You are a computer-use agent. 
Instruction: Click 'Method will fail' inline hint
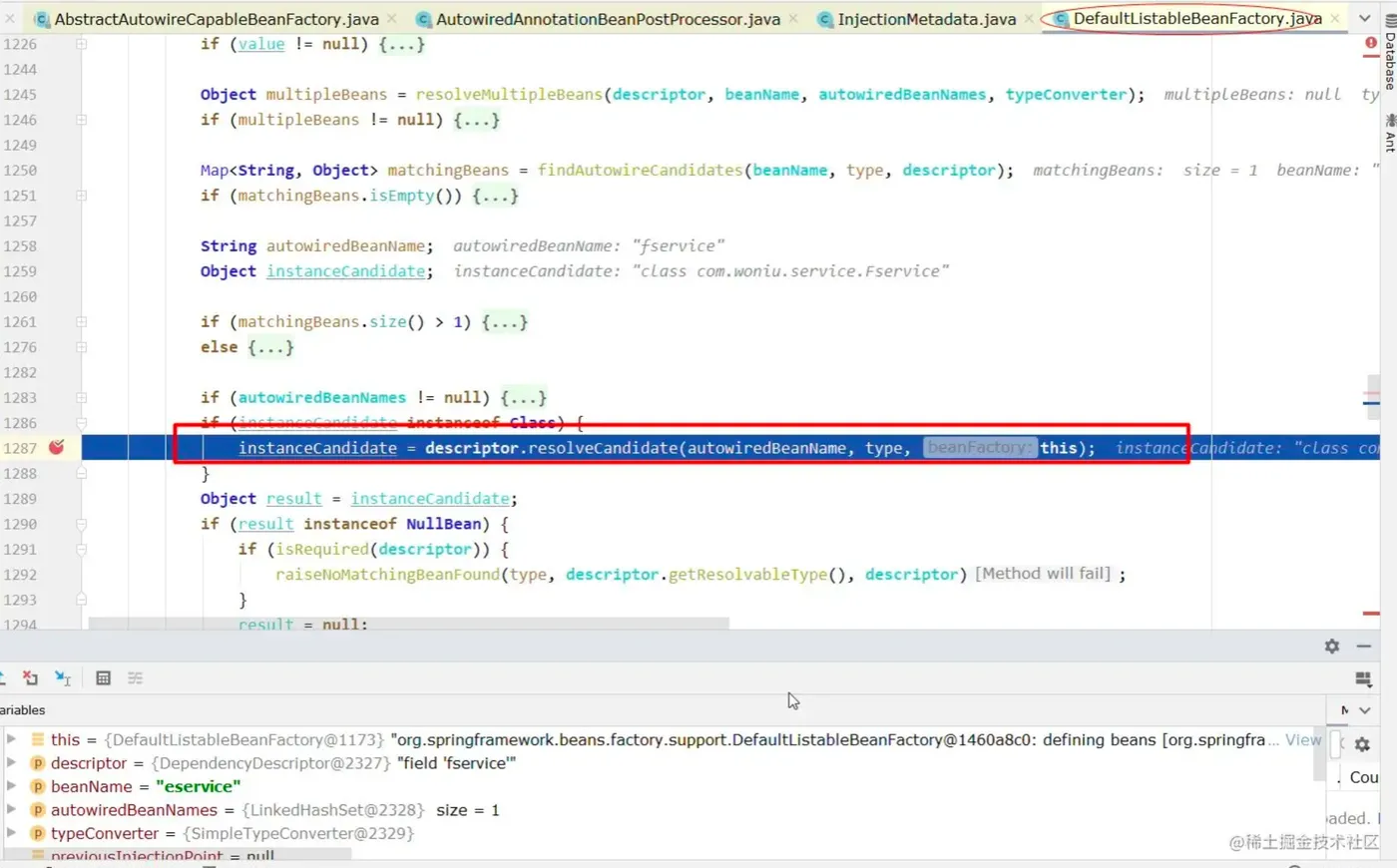pos(1043,574)
